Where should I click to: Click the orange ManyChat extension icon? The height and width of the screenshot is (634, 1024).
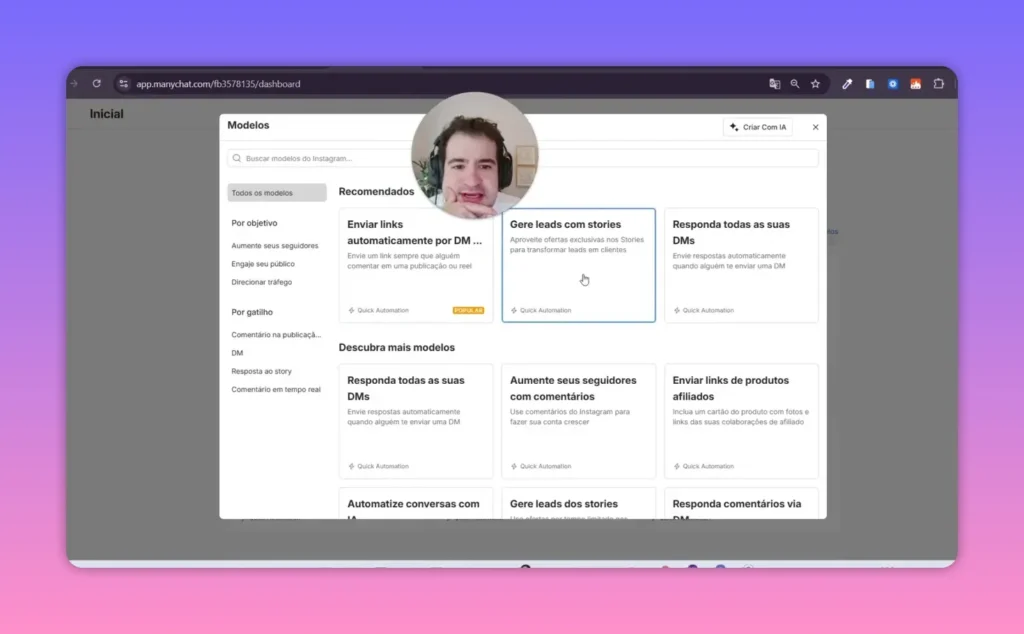(915, 84)
